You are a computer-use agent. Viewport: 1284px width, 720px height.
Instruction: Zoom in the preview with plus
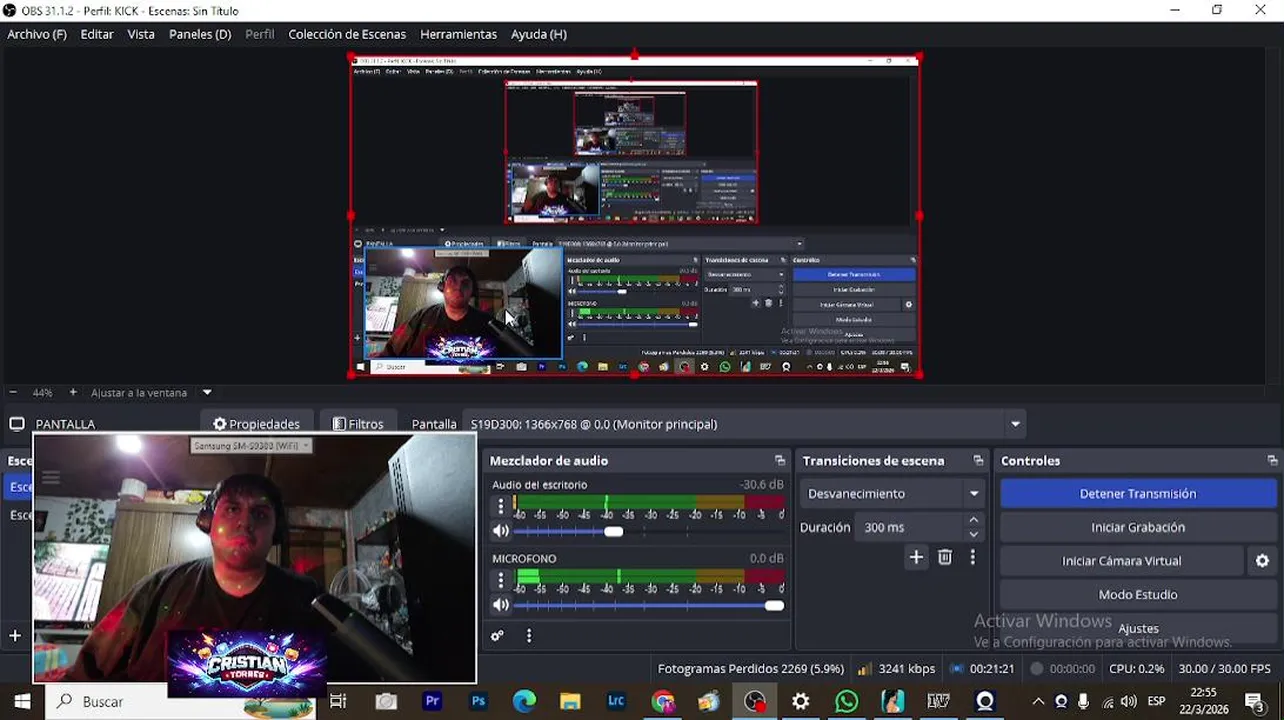73,392
